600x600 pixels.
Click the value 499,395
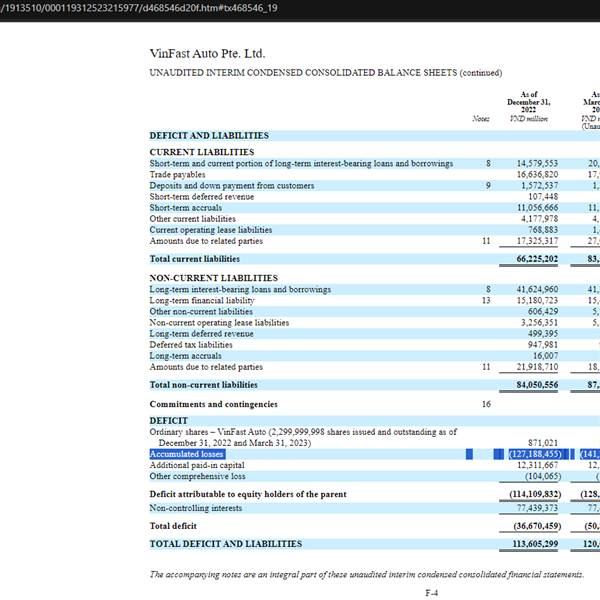coord(543,334)
